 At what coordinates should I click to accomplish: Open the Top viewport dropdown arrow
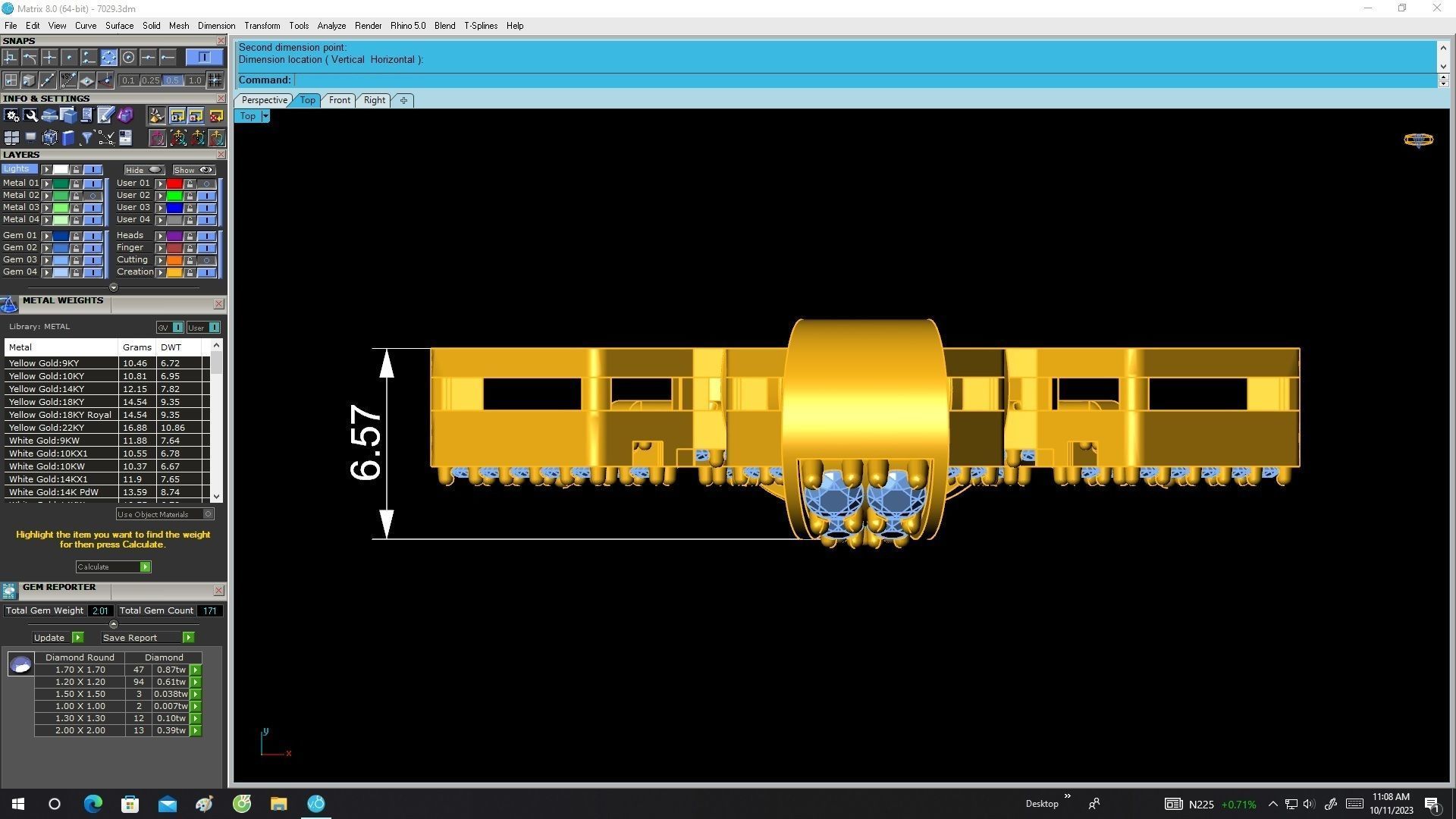[x=265, y=116]
